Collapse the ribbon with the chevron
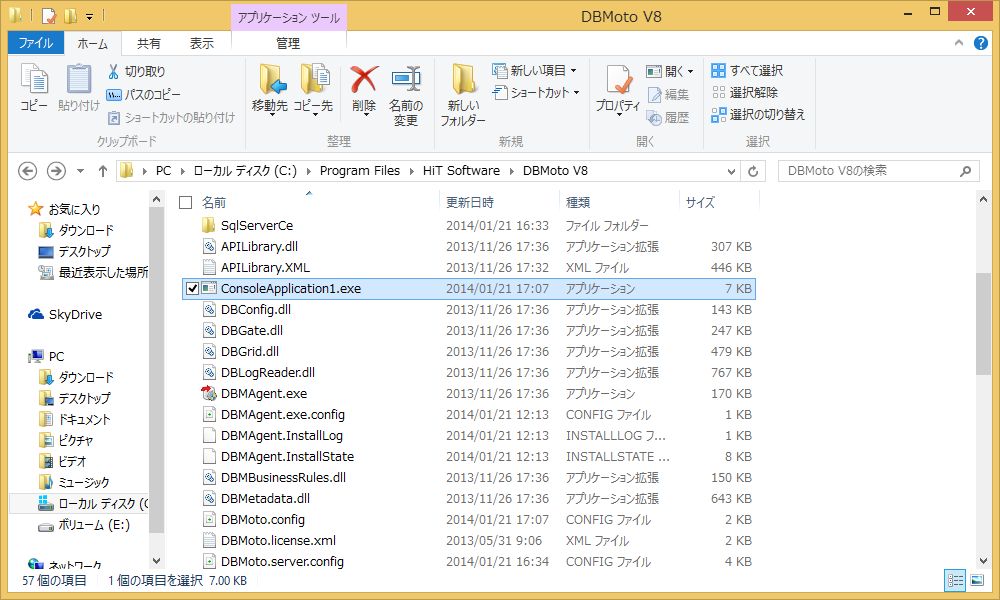This screenshot has height=600, width=1000. tap(959, 43)
